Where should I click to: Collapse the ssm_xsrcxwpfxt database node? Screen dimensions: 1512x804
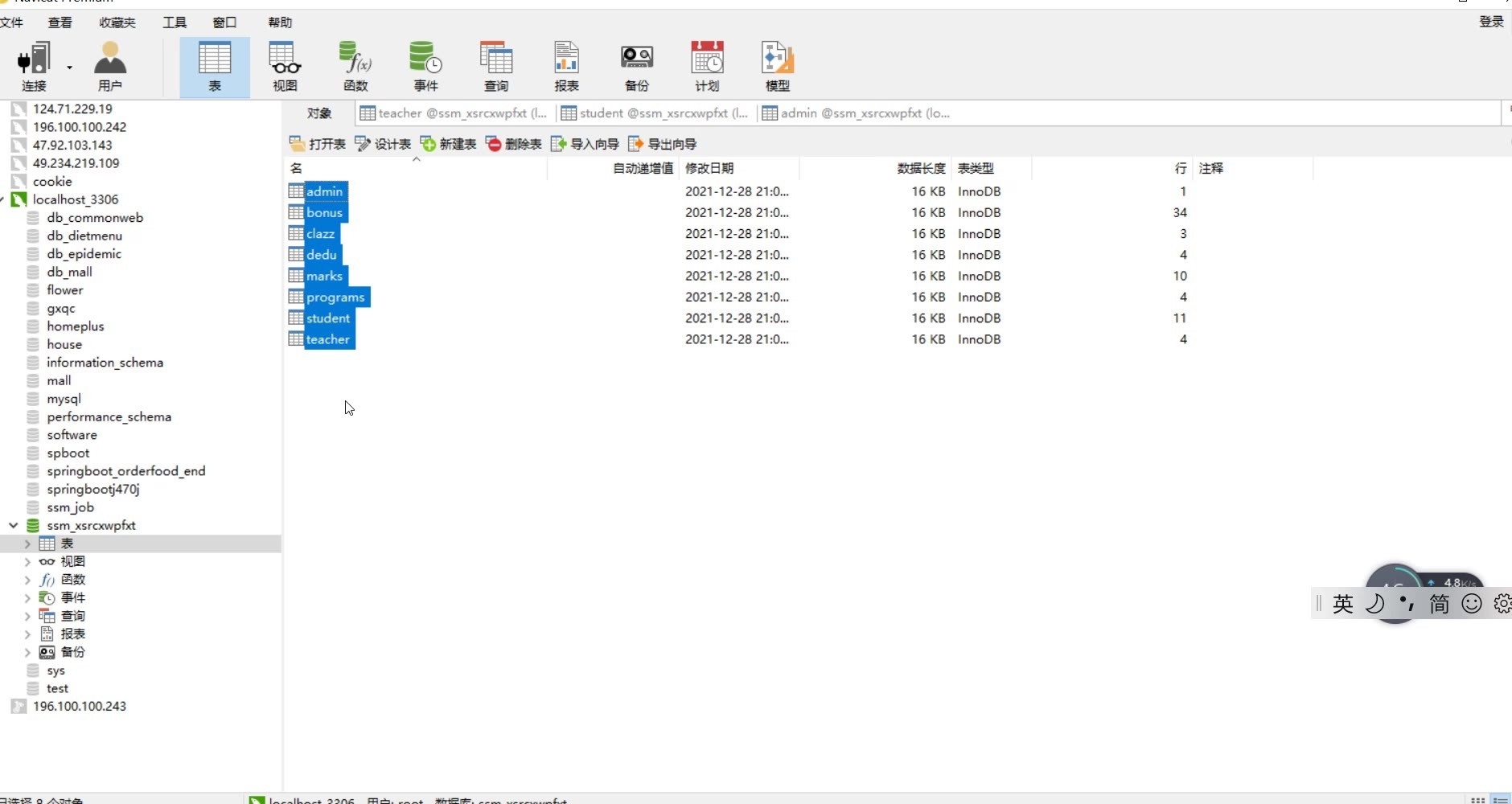(14, 525)
